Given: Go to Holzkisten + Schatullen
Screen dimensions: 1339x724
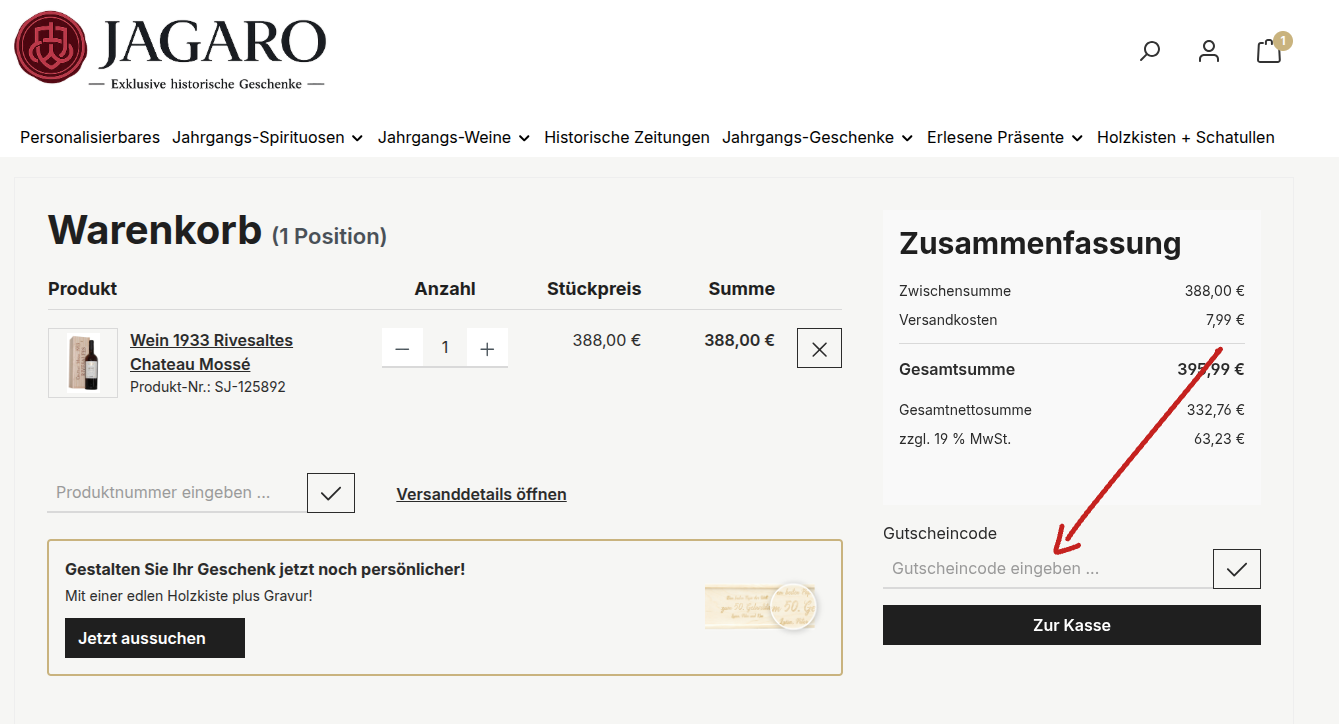Looking at the screenshot, I should (1185, 137).
